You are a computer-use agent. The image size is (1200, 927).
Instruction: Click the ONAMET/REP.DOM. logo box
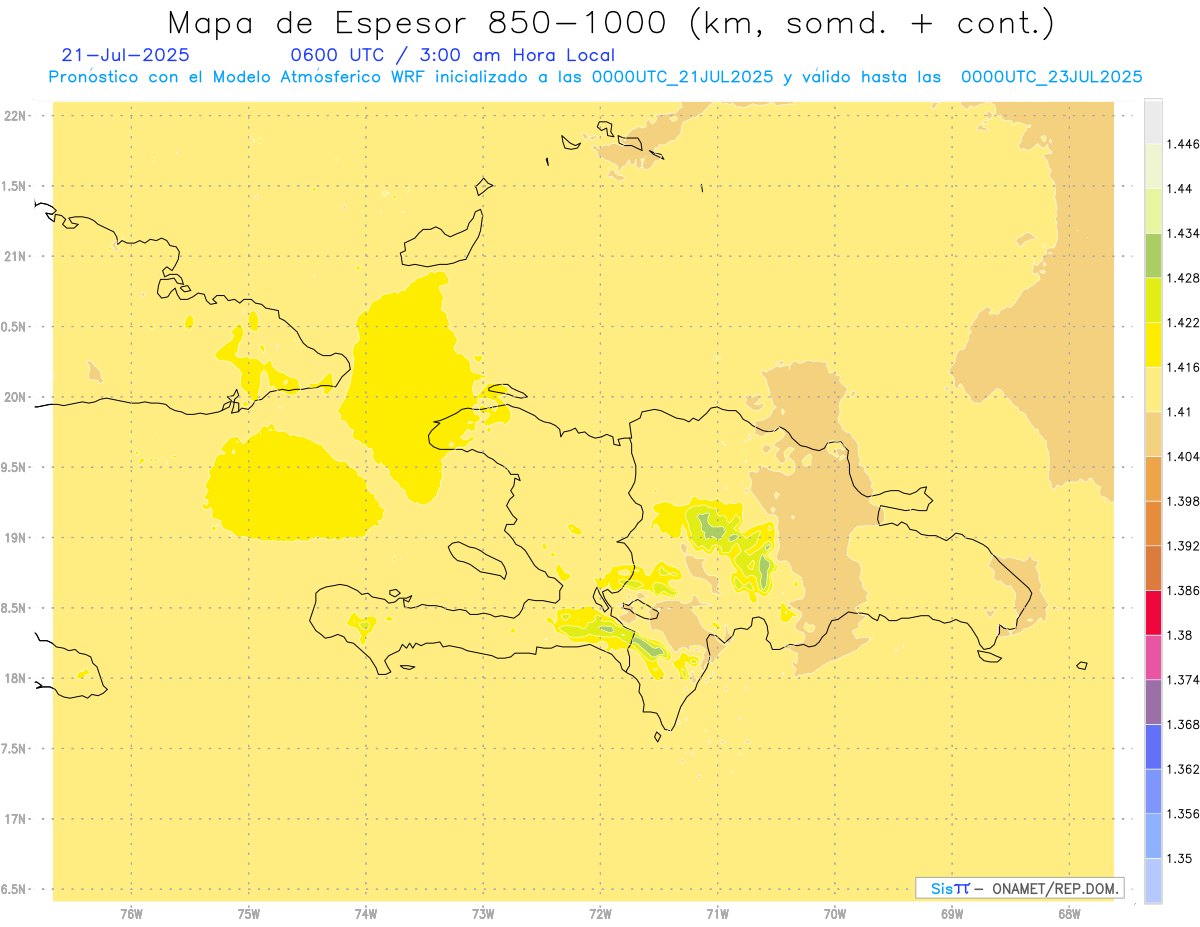(1020, 888)
